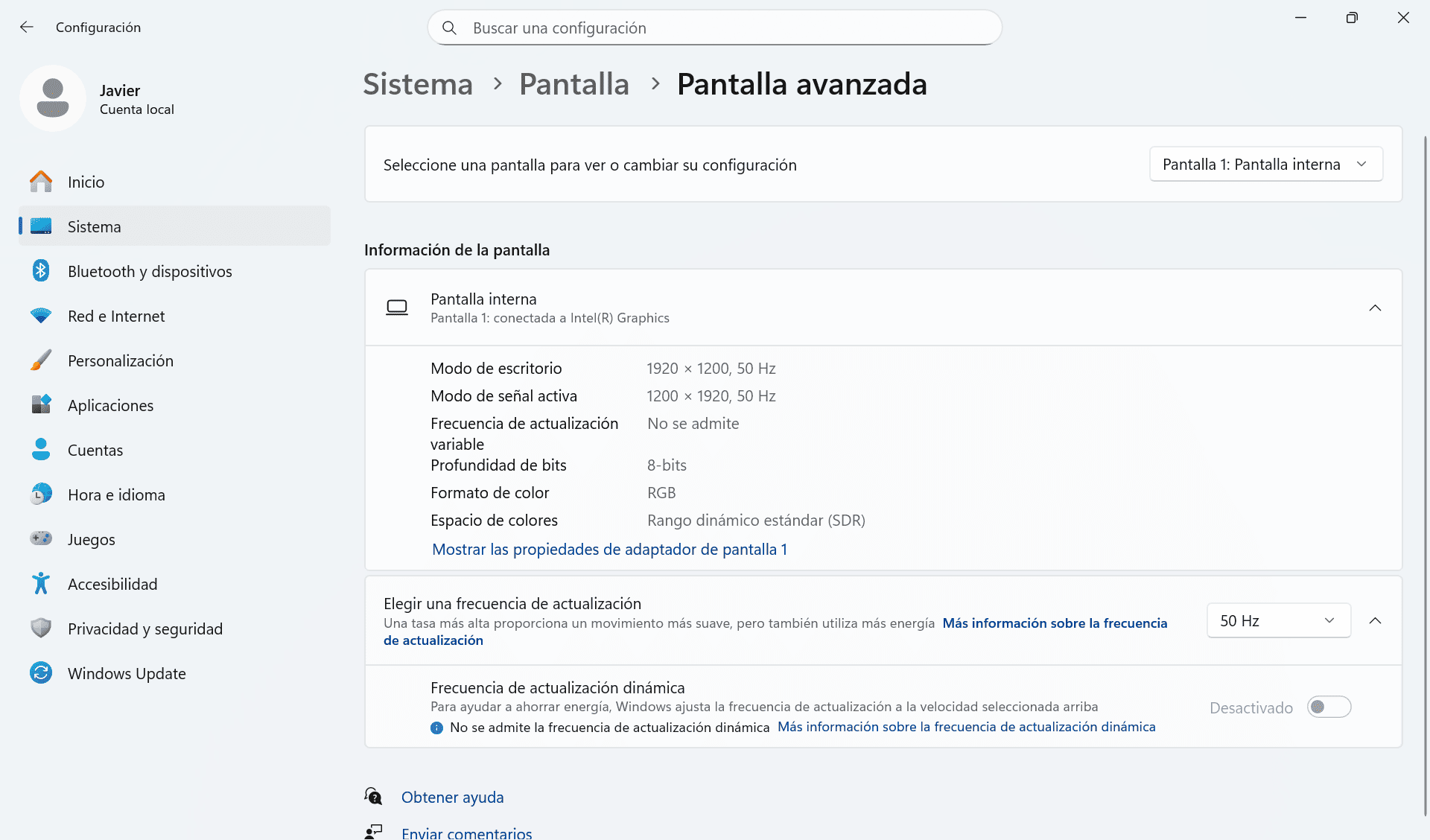Open the 50 Hz refresh rate dropdown
The image size is (1430, 840).
pyautogui.click(x=1278, y=620)
